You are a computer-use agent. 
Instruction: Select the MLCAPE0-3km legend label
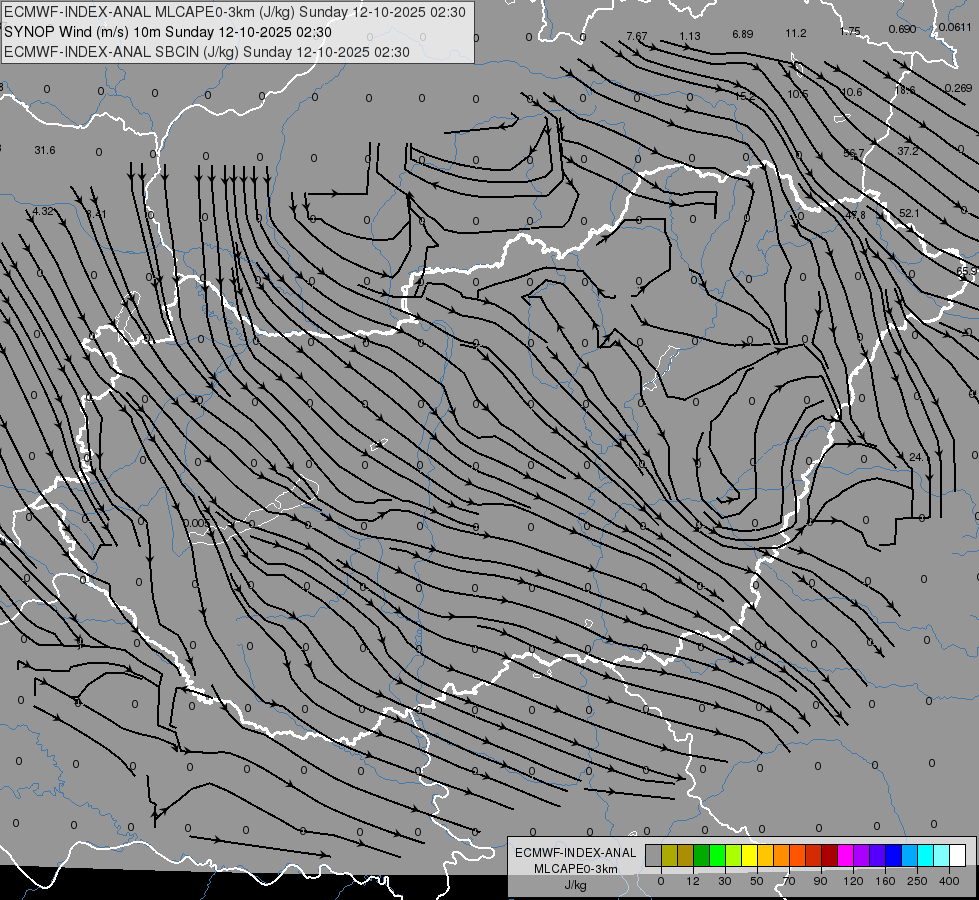(576, 869)
